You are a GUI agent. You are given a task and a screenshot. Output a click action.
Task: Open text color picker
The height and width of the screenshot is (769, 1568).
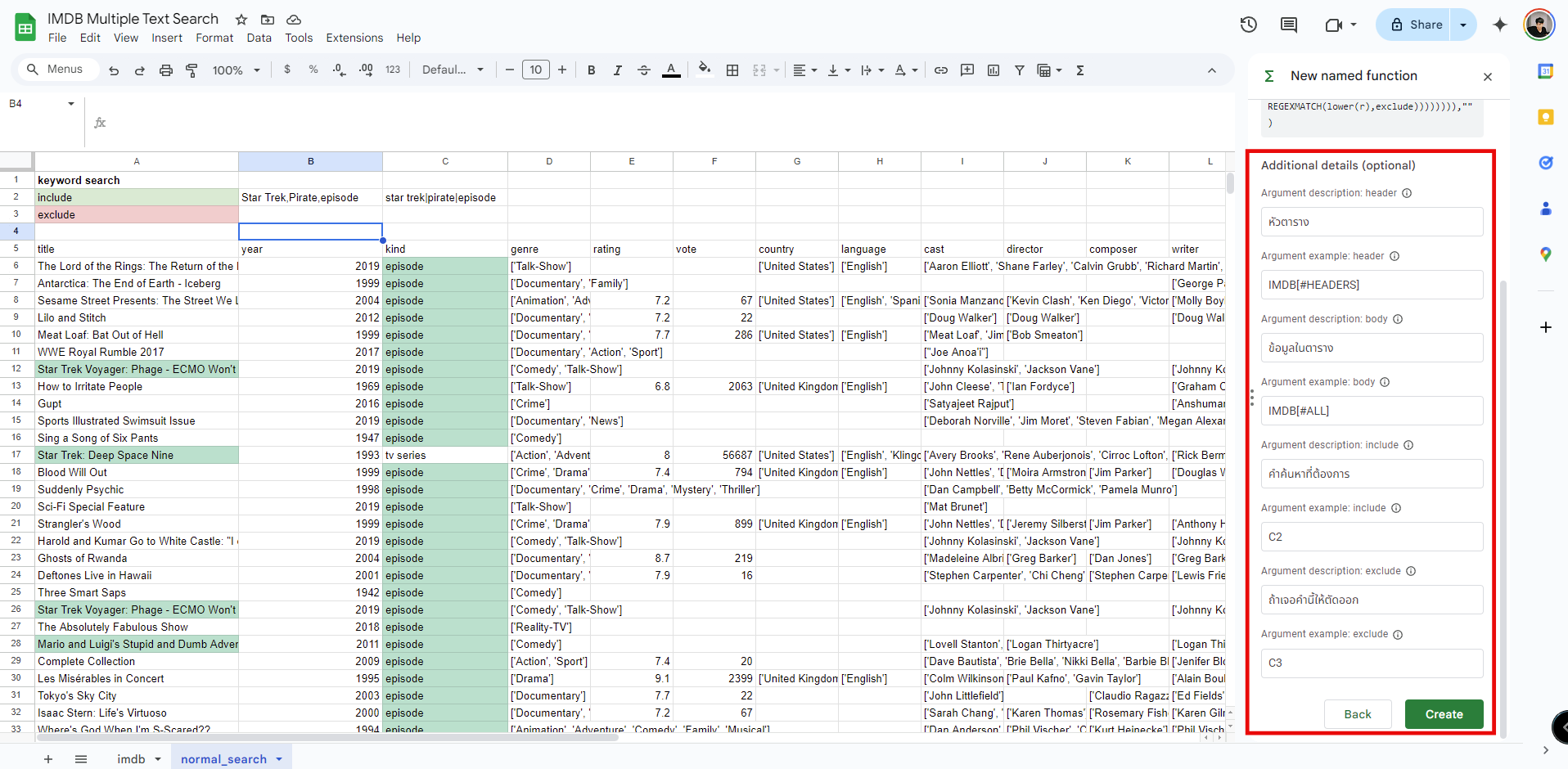671,70
